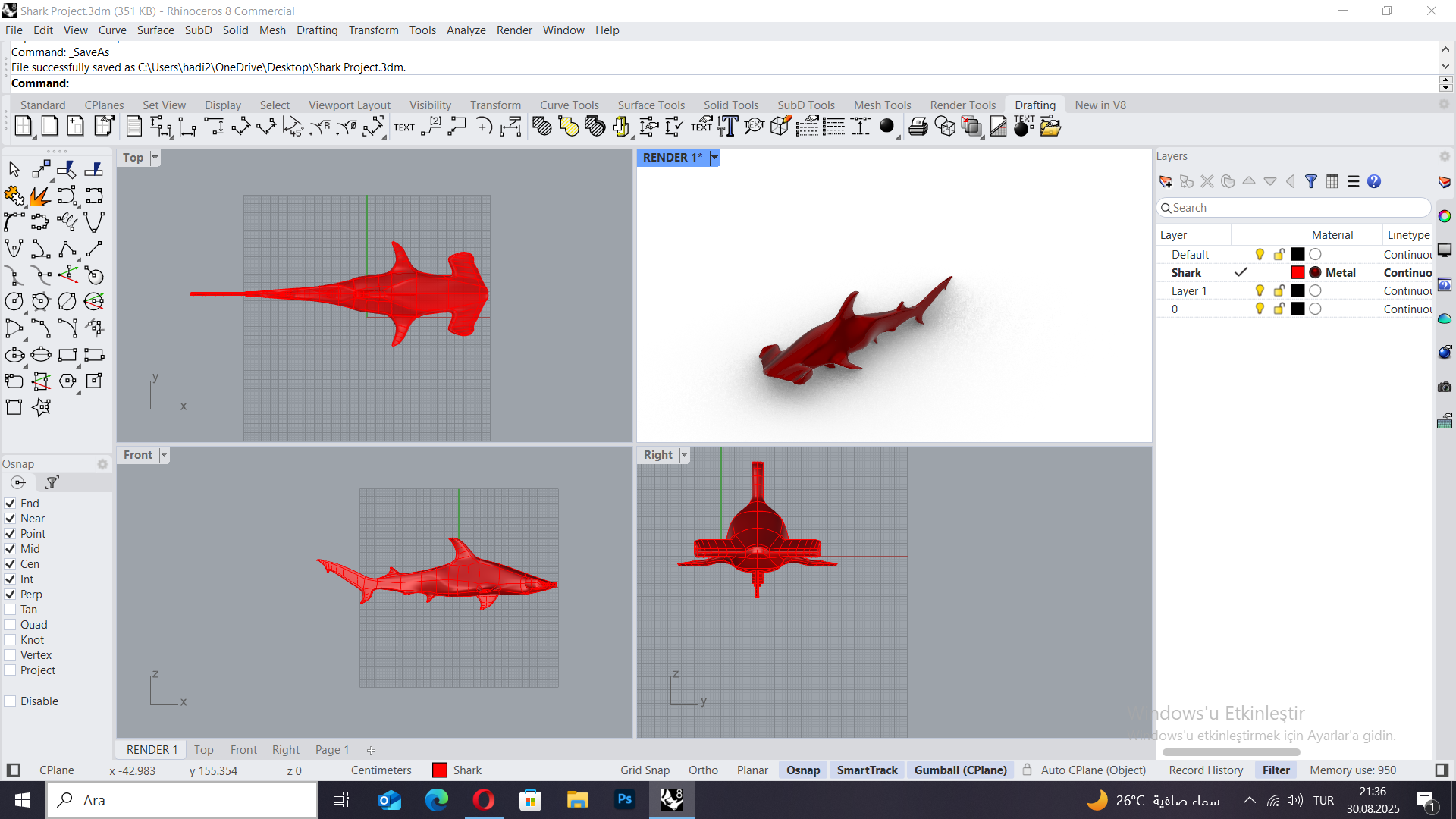Expand the command history scroll-down arrow
This screenshot has width=1456, height=819.
(1445, 67)
